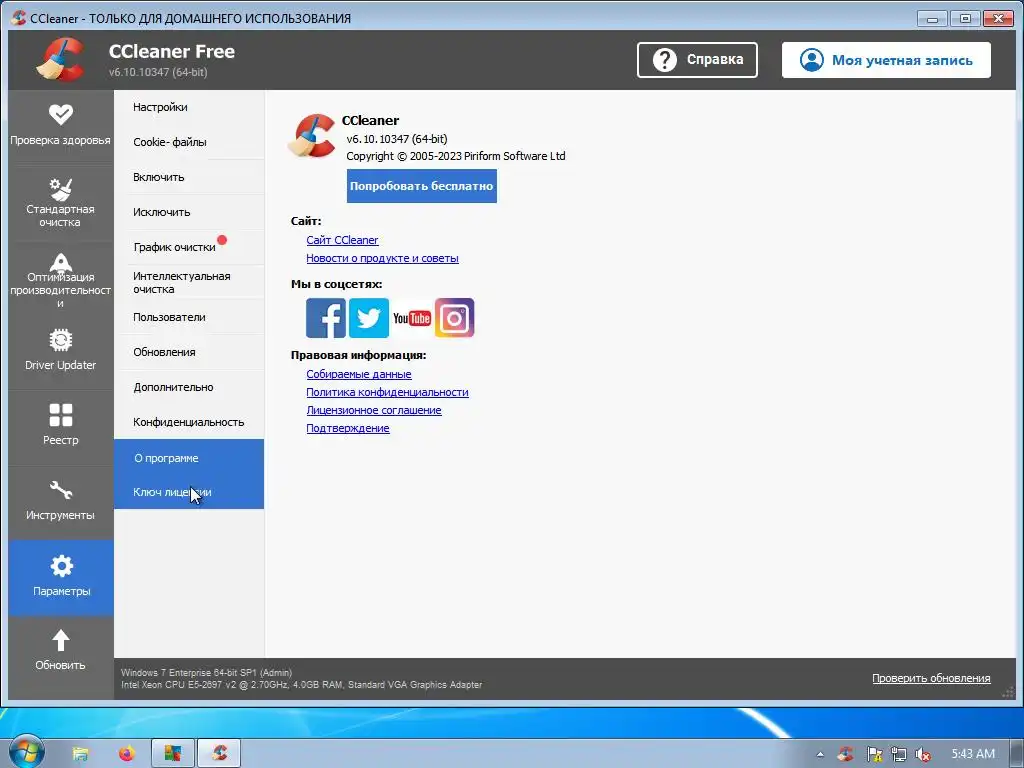Open the Реестр (Registry) section
This screenshot has width=1024, height=768.
61,426
